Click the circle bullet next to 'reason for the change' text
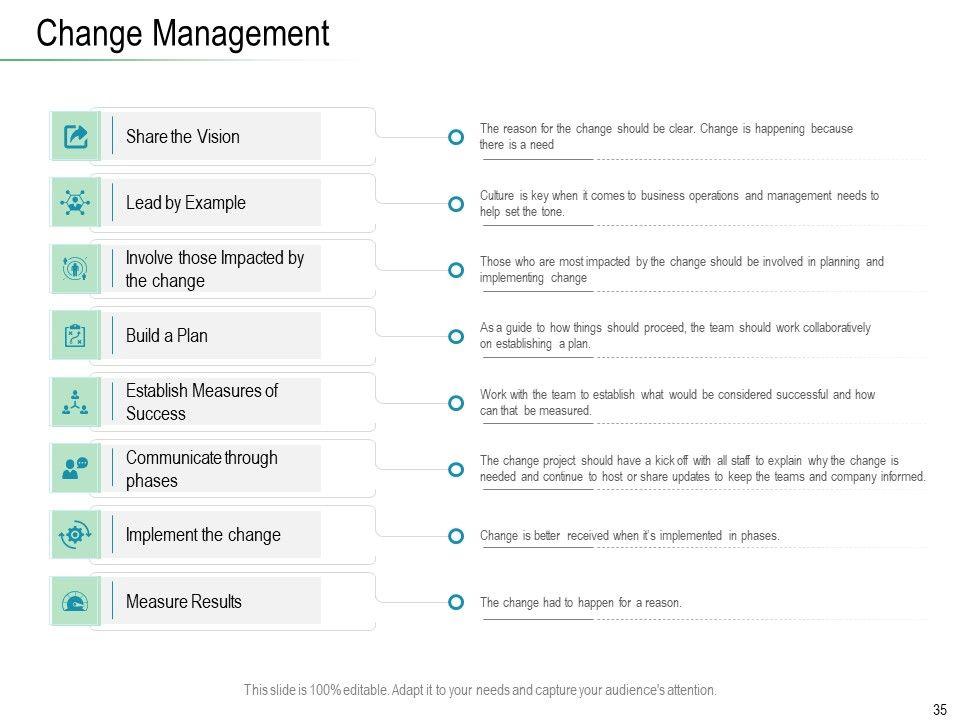 (x=456, y=137)
